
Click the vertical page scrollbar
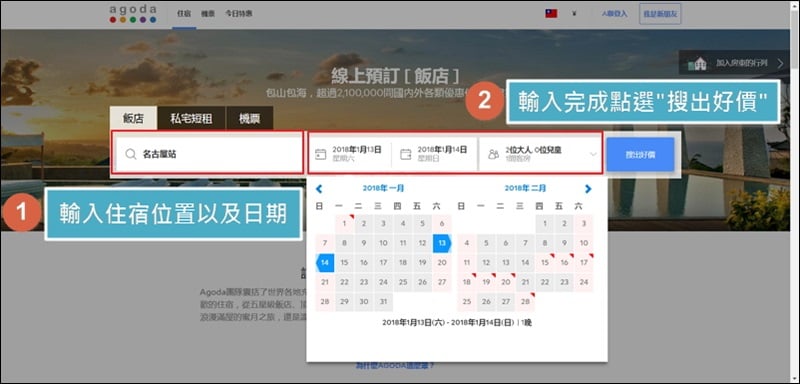point(794,192)
